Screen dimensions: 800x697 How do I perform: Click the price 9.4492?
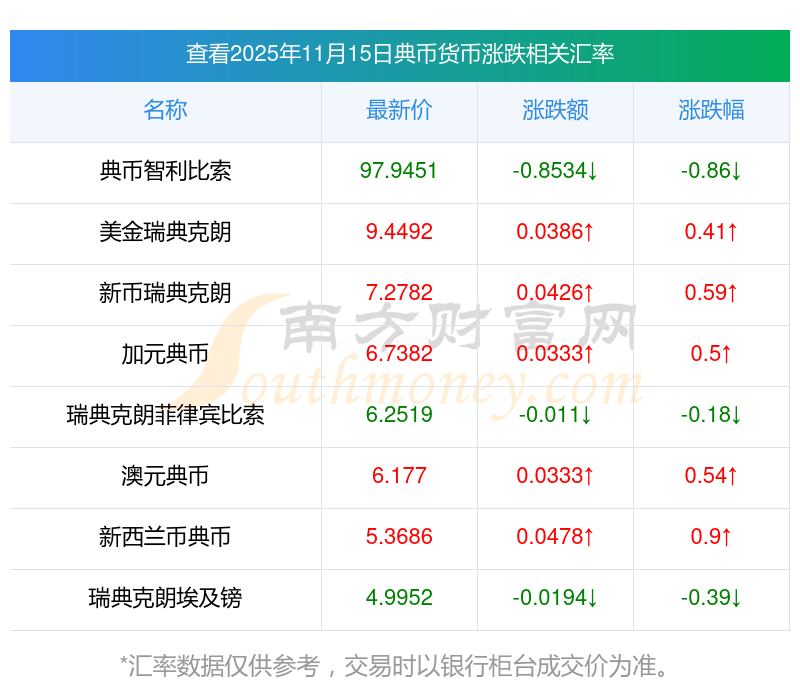(x=399, y=232)
